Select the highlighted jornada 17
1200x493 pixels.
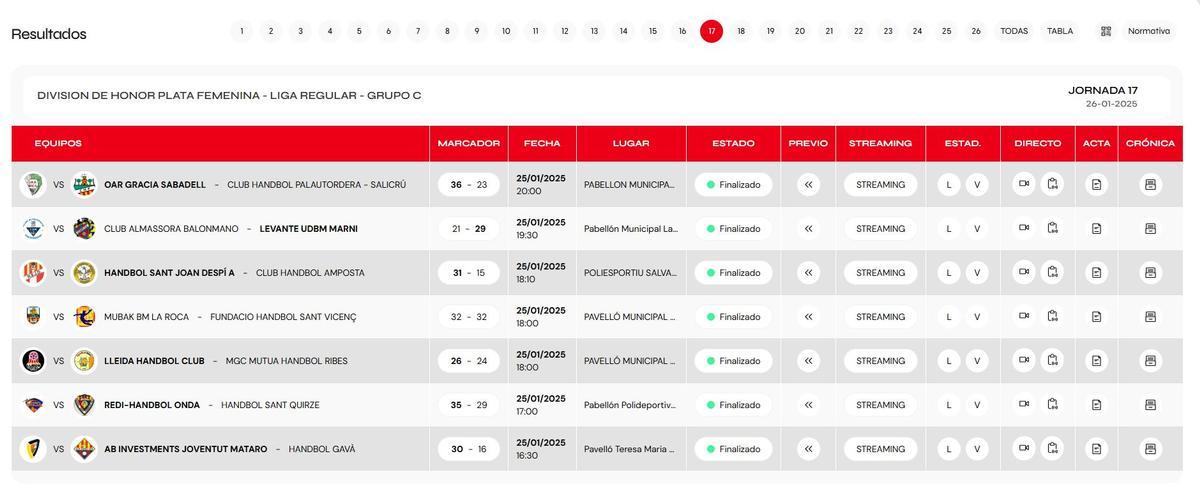tap(711, 31)
